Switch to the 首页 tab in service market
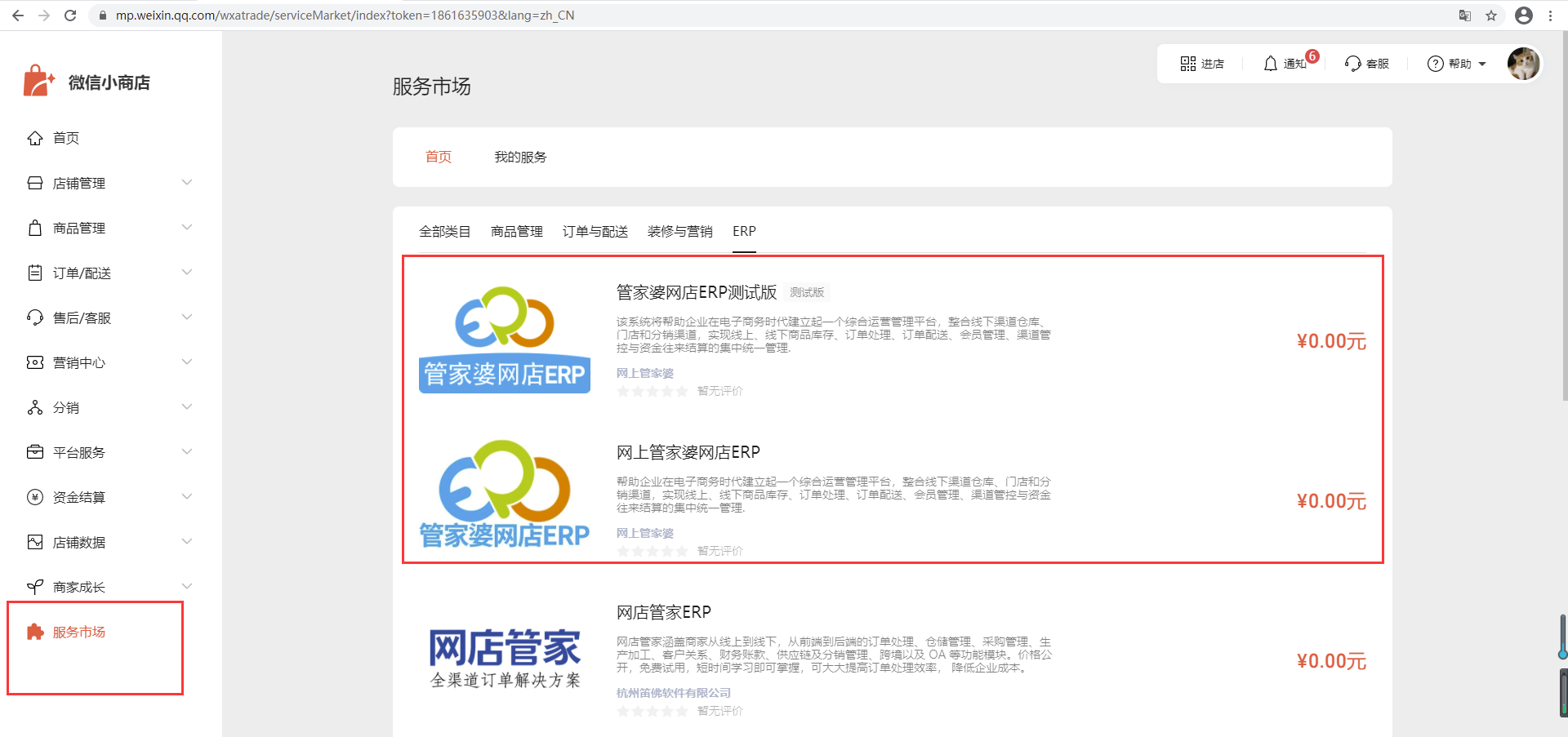This screenshot has height=737, width=1568. tap(439, 157)
